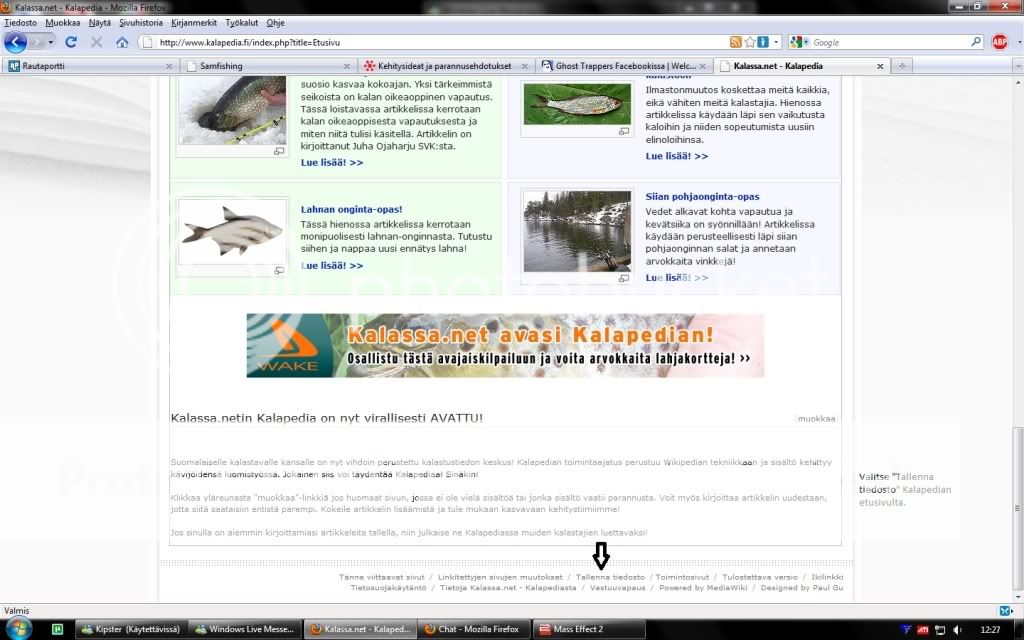This screenshot has height=640, width=1024.
Task: Switch to Kipster (Käytettävissä) taskbar window
Action: (x=131, y=630)
